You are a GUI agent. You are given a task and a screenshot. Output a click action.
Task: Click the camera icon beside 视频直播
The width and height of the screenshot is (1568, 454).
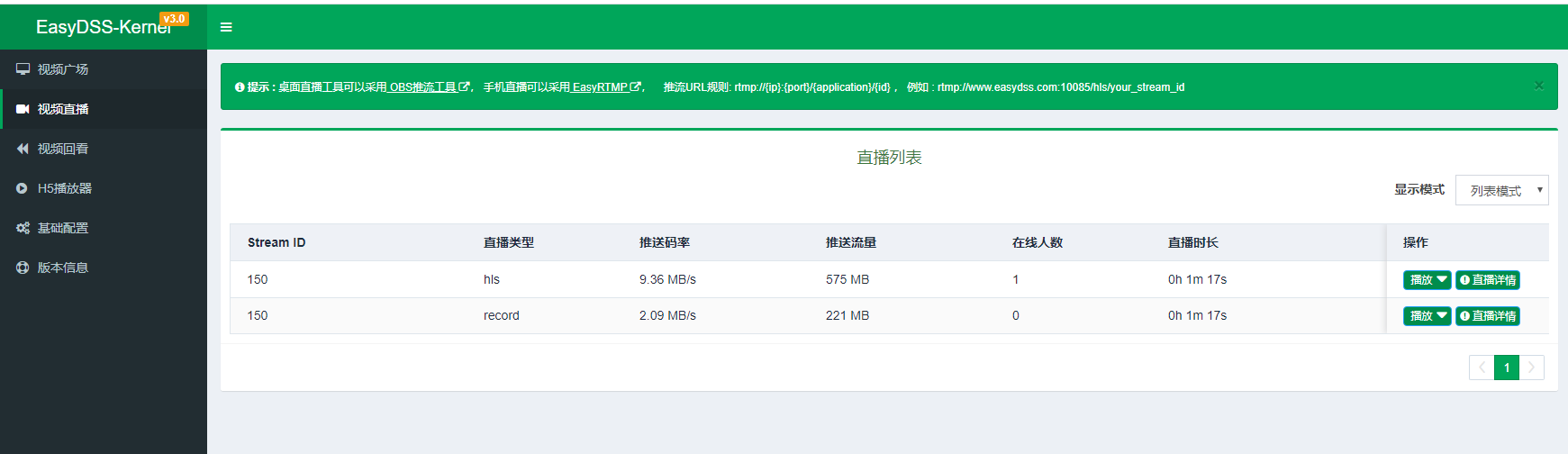coord(23,109)
